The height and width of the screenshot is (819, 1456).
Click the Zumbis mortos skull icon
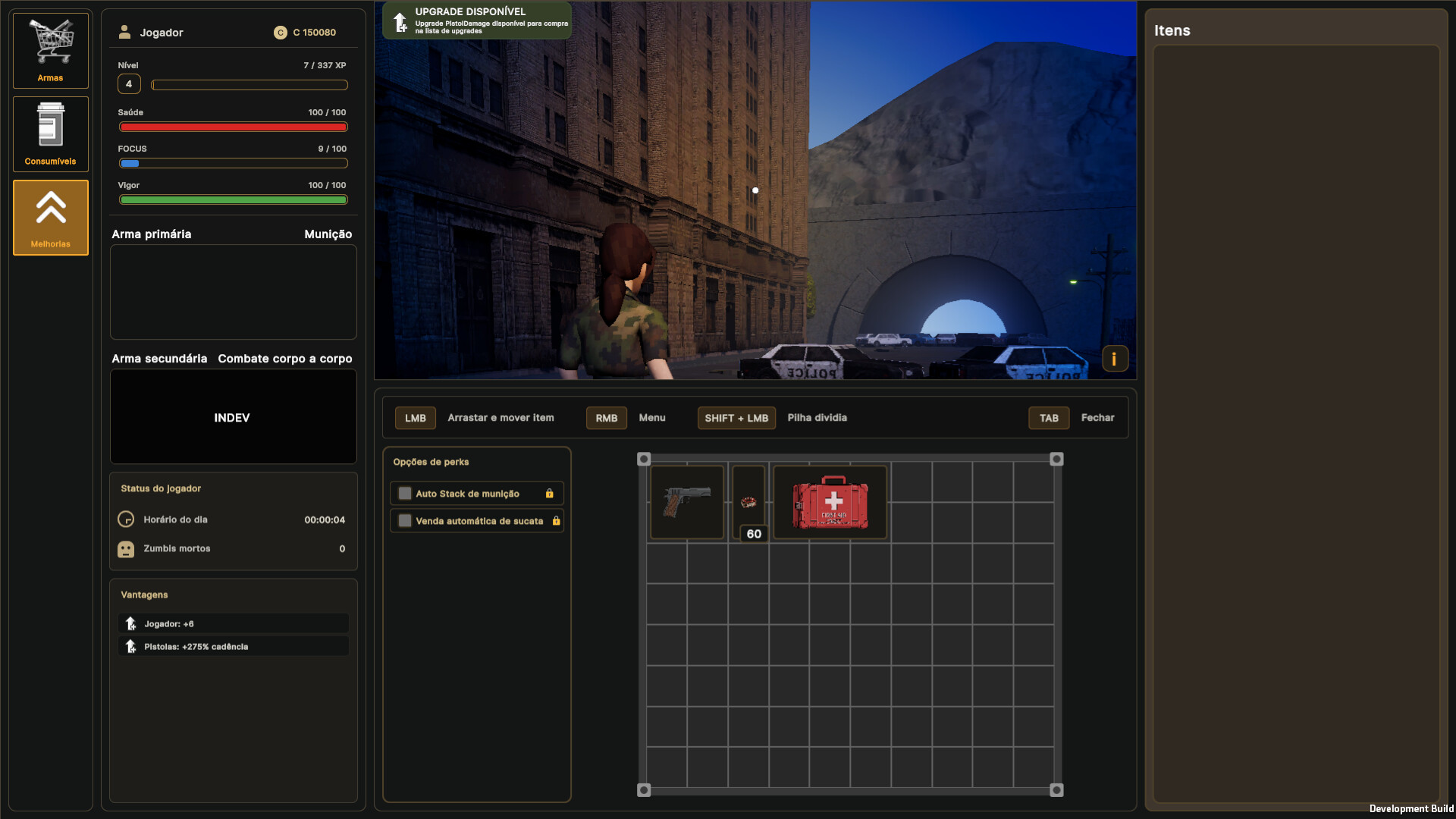click(x=126, y=549)
